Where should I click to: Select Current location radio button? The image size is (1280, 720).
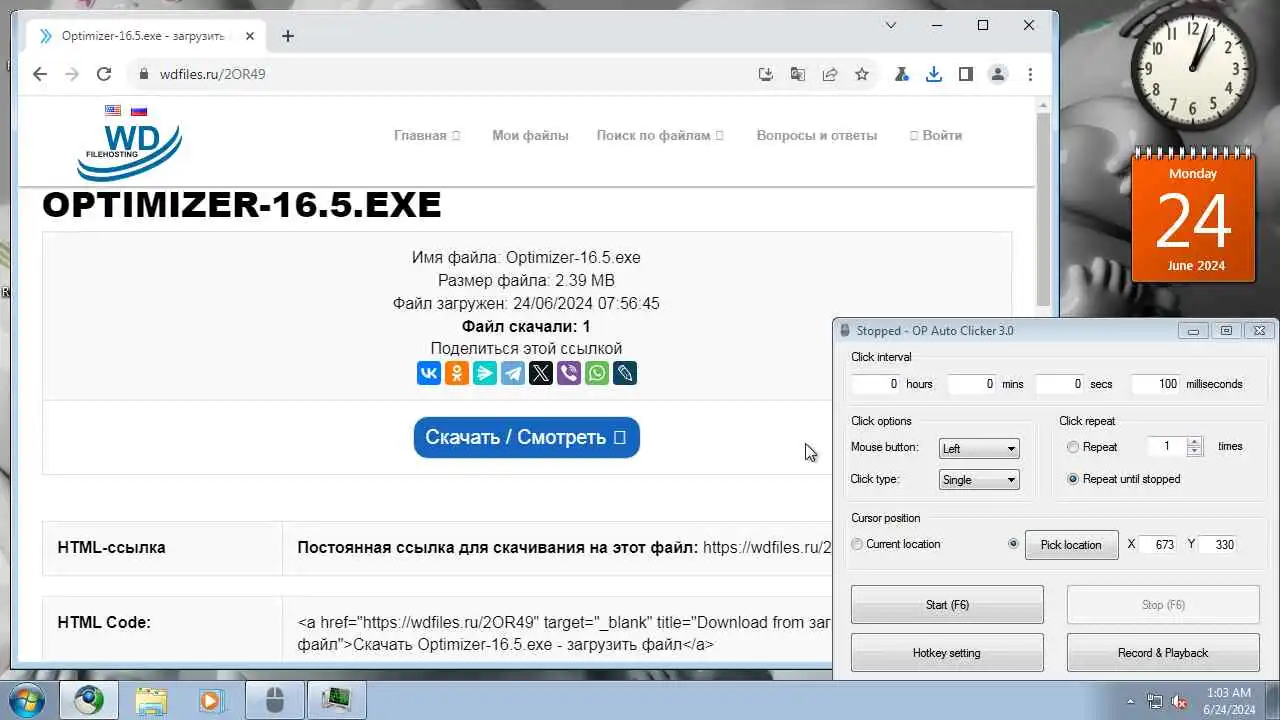(857, 544)
